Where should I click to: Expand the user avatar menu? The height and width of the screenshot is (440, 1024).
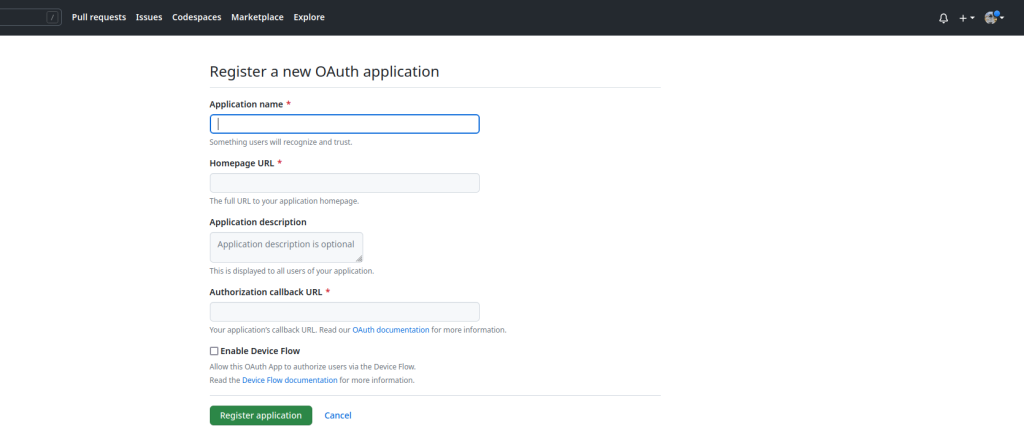[x=994, y=18]
